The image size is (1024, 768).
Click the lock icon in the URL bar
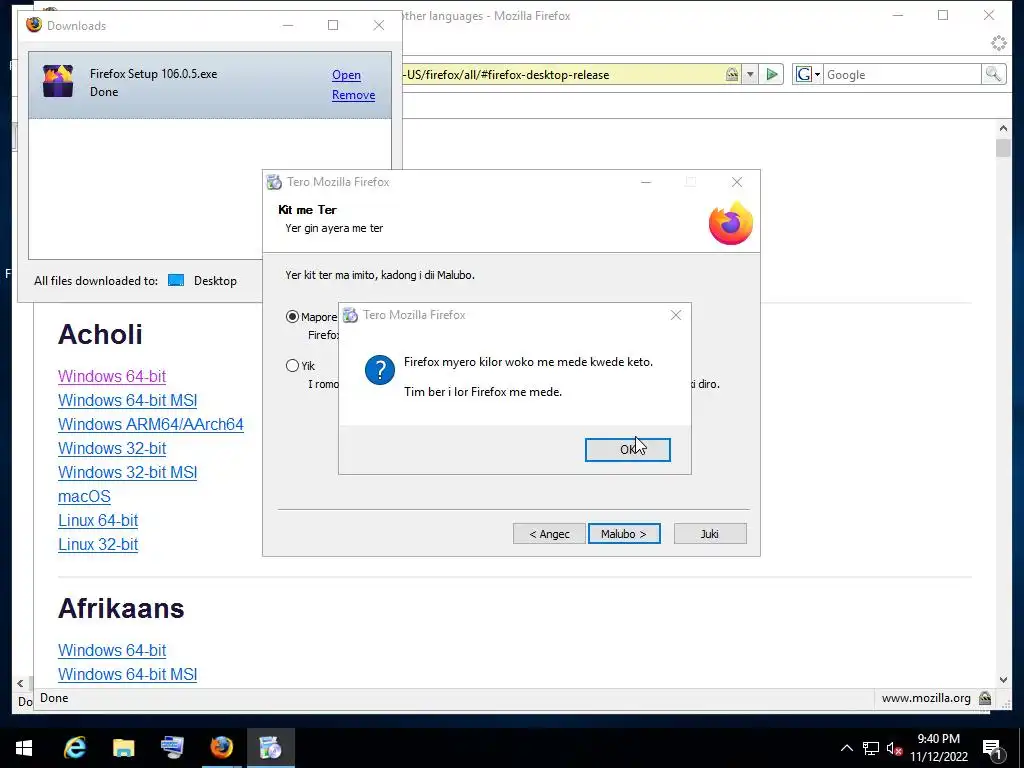pos(732,74)
